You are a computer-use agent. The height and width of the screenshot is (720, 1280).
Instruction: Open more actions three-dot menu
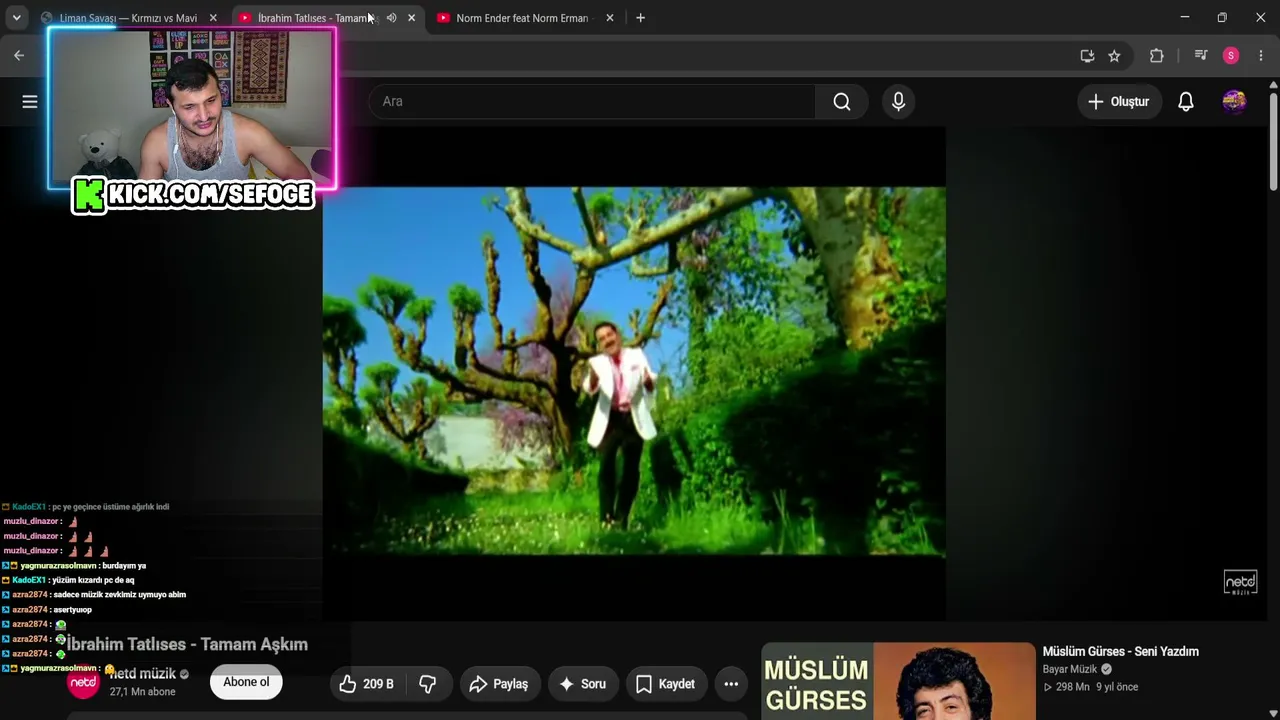[x=731, y=684]
